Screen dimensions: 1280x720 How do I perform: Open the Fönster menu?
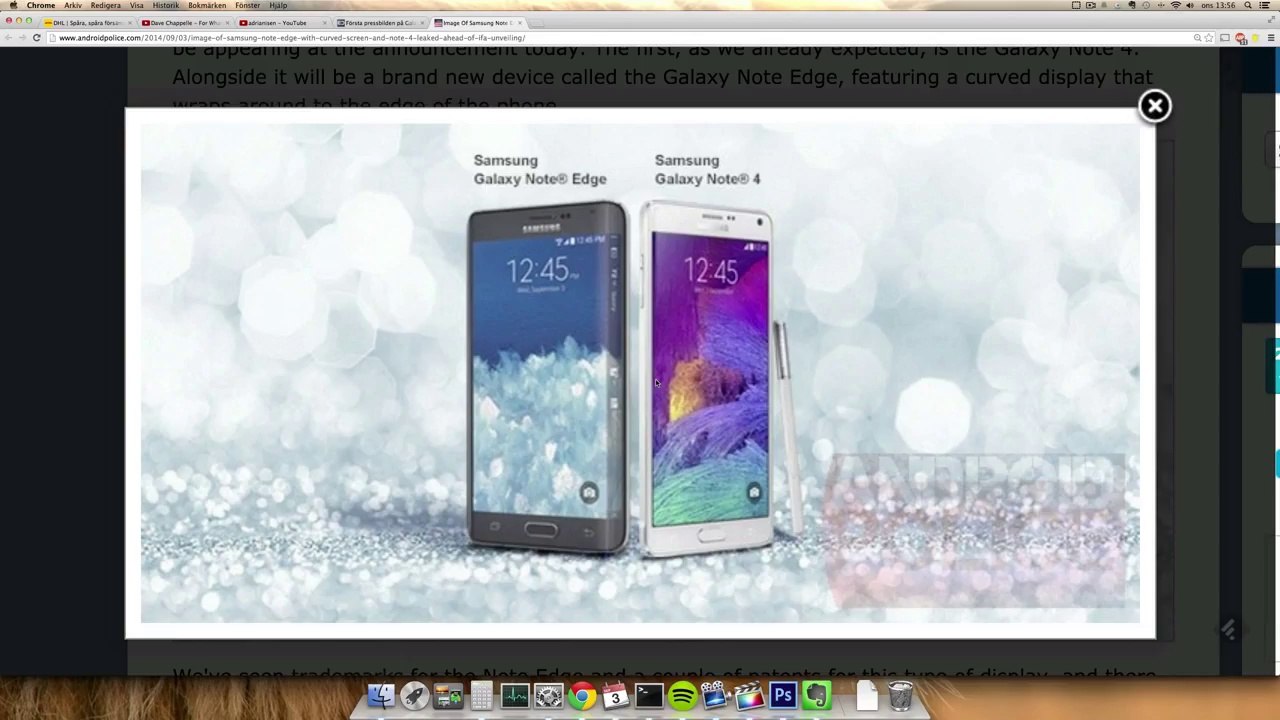pos(248,6)
